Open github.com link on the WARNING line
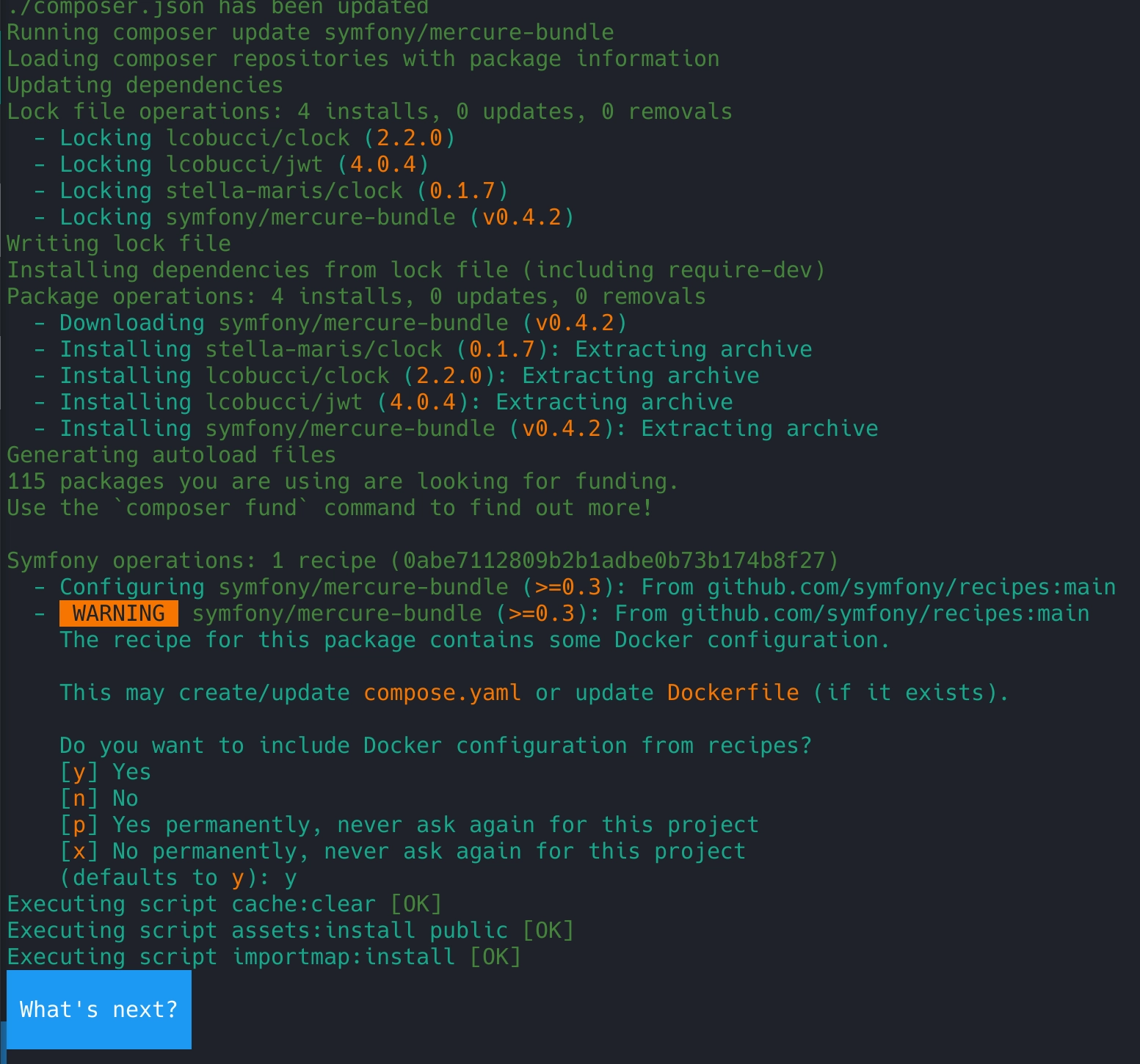Viewport: 1140px width, 1064px height. pyautogui.click(x=885, y=613)
